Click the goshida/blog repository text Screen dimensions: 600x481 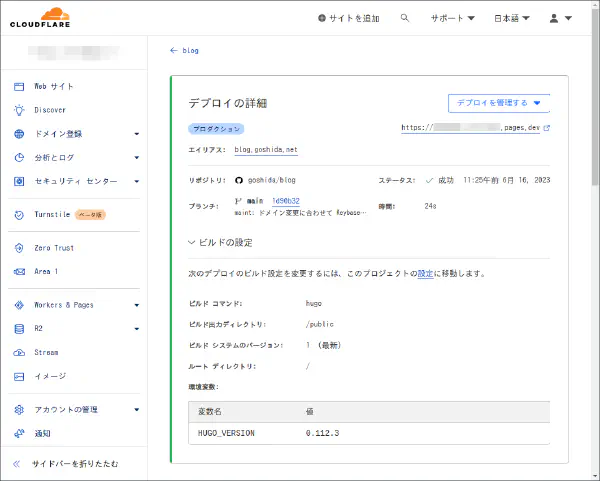pos(272,180)
